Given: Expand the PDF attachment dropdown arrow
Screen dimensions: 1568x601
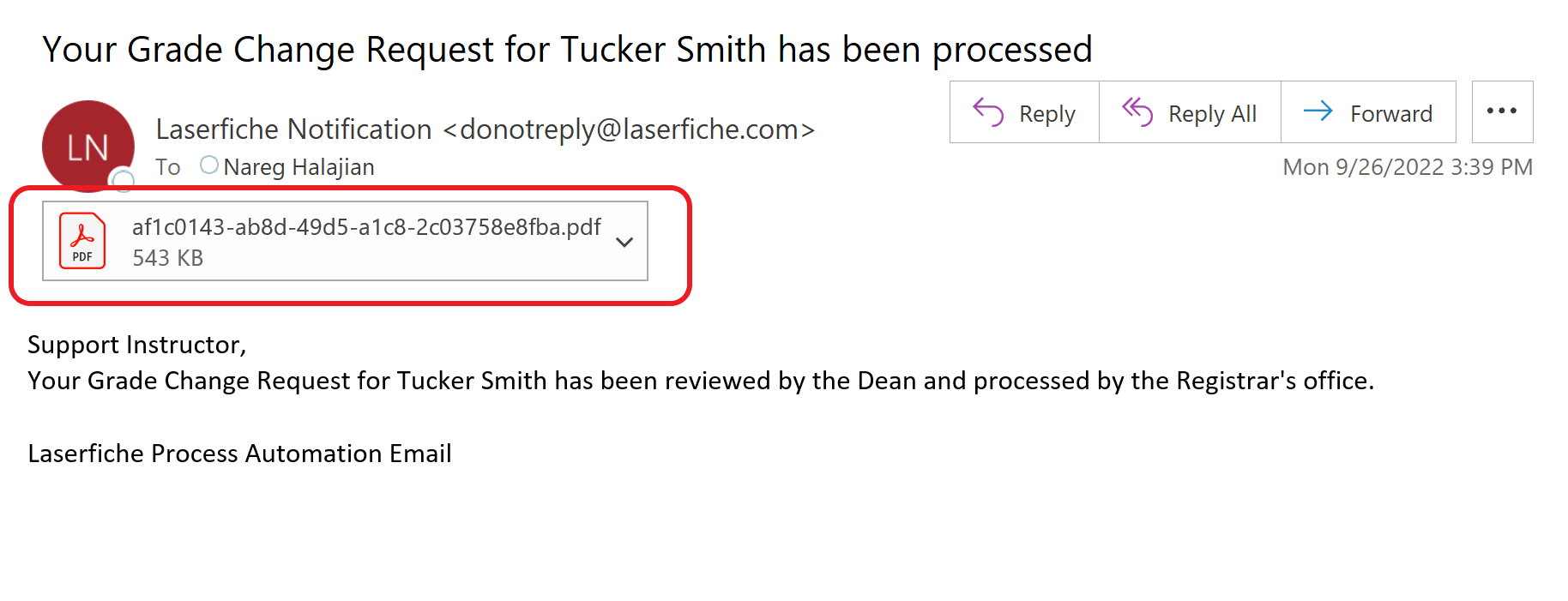Looking at the screenshot, I should pos(624,242).
